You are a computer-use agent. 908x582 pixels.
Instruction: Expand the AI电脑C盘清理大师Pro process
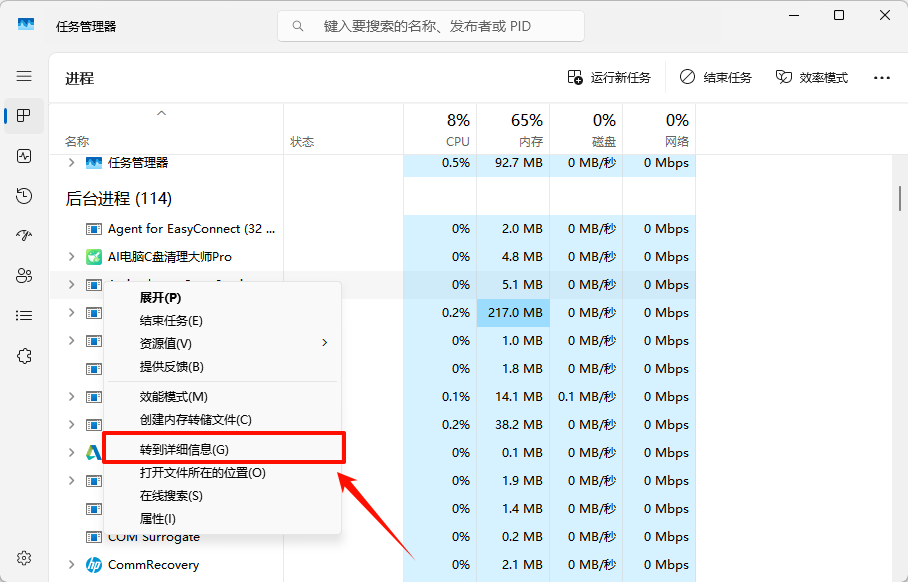tap(71, 257)
